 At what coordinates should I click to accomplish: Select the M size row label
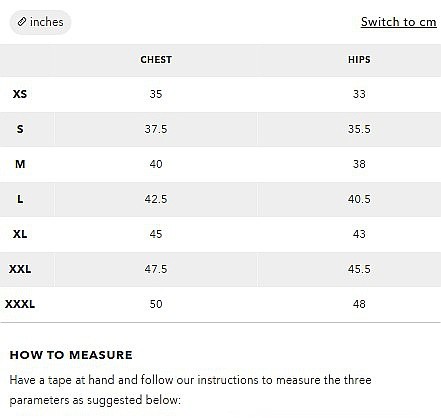pyautogui.click(x=20, y=164)
